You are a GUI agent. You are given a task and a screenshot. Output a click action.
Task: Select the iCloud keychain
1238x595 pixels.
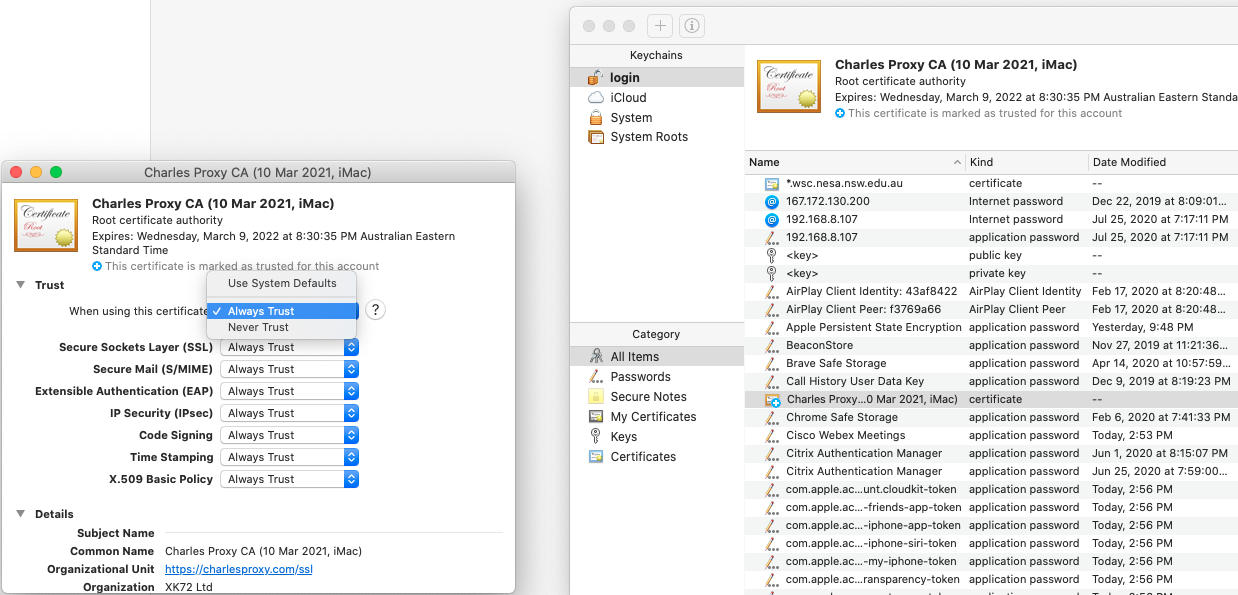[x=628, y=97]
